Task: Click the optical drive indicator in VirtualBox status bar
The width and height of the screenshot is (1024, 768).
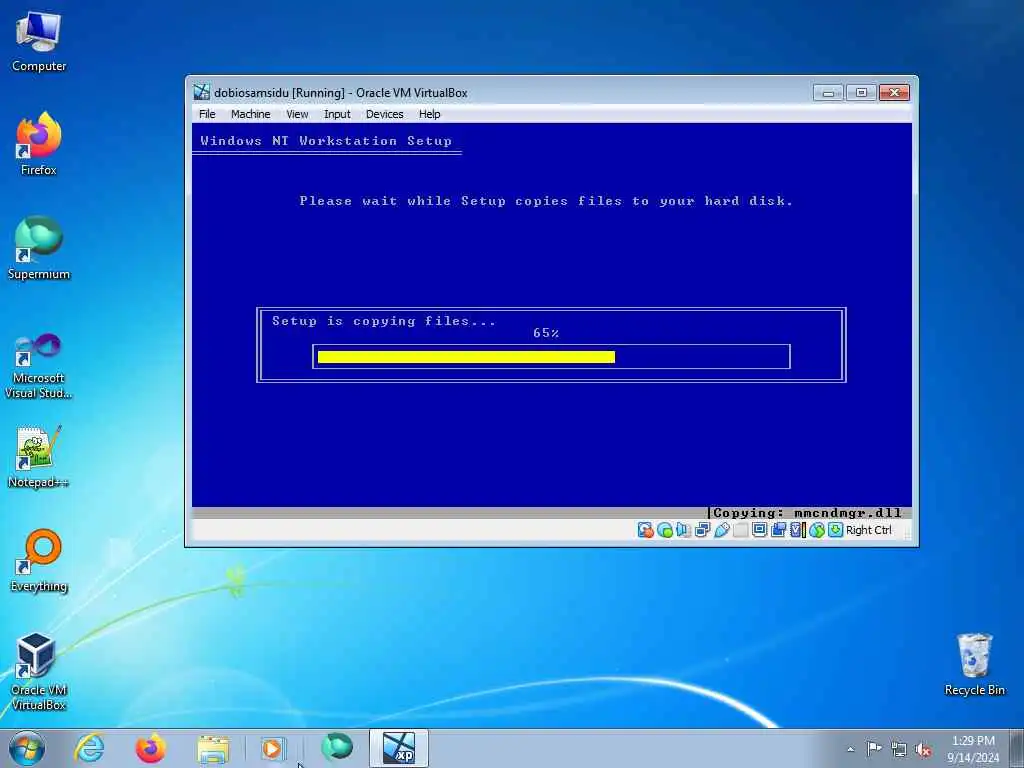Action: pos(665,530)
